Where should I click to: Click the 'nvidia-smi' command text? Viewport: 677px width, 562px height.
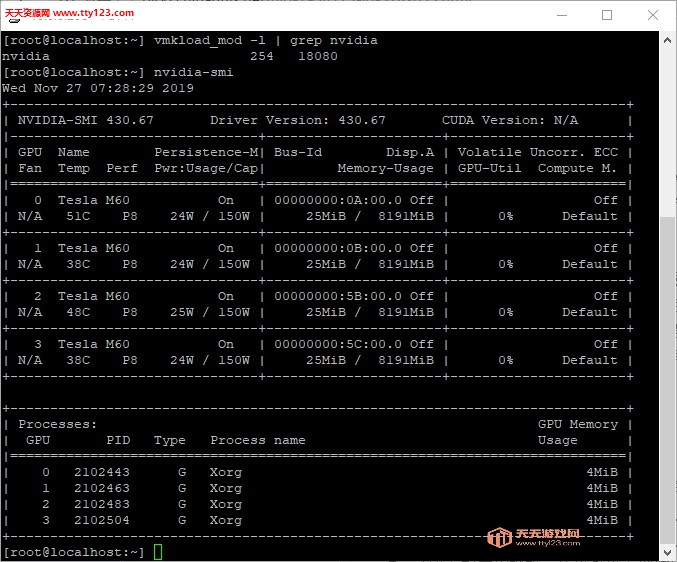193,72
